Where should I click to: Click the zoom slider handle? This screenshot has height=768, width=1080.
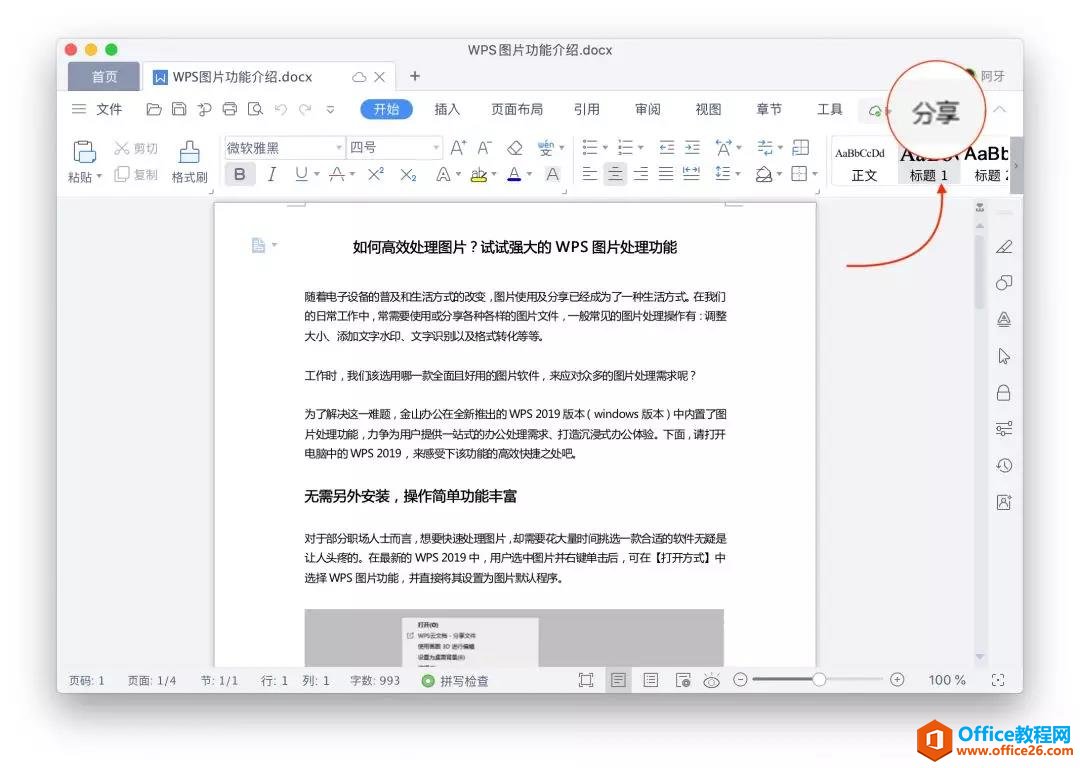(x=819, y=680)
